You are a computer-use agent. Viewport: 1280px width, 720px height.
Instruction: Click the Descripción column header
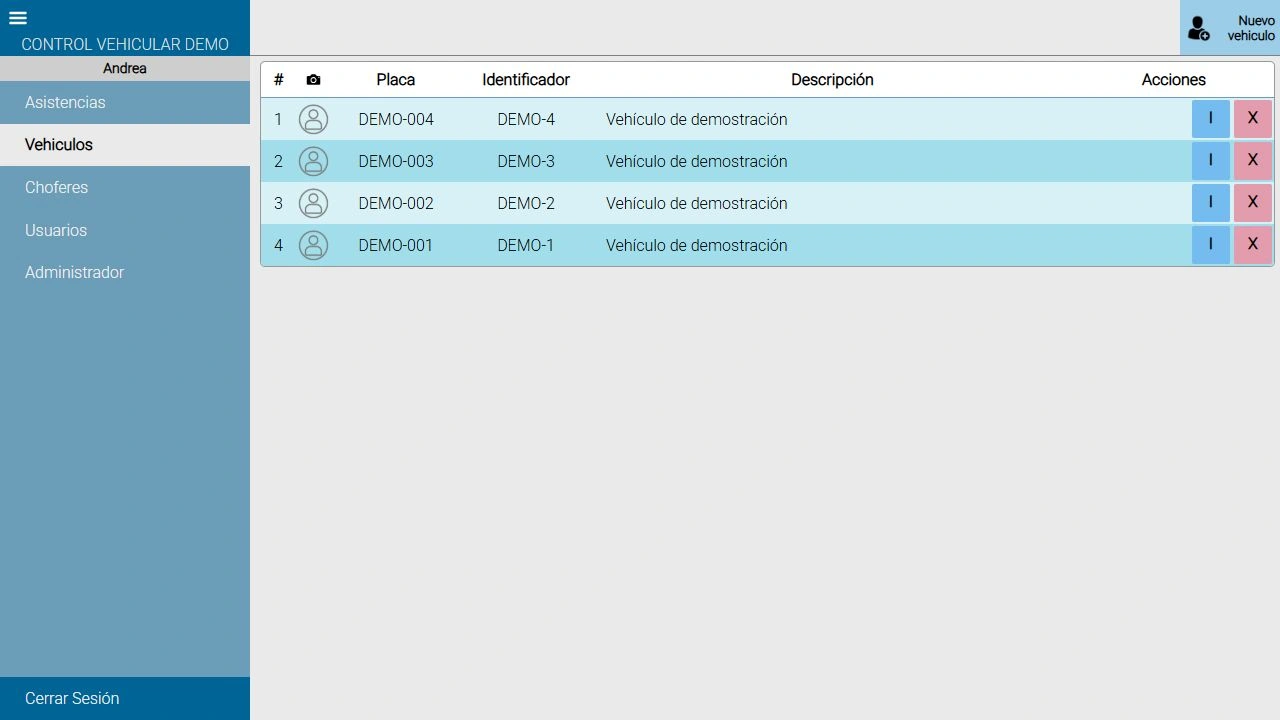[x=832, y=80]
